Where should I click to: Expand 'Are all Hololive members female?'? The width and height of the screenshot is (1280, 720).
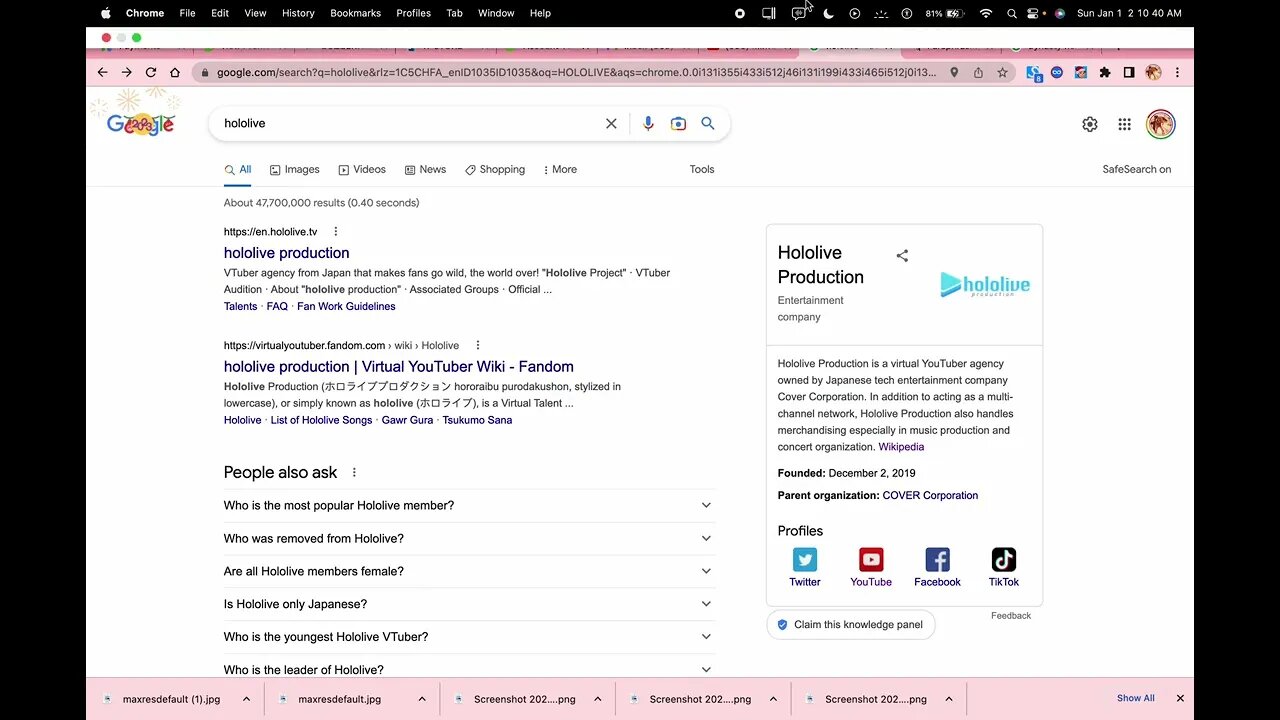(468, 571)
